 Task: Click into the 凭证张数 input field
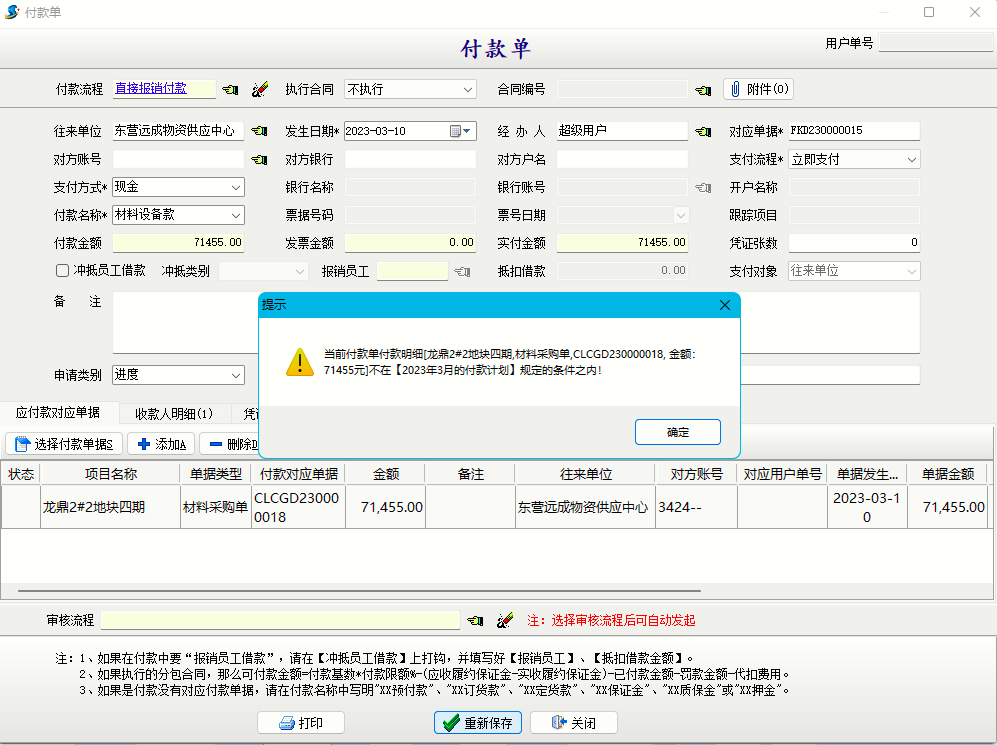click(853, 243)
